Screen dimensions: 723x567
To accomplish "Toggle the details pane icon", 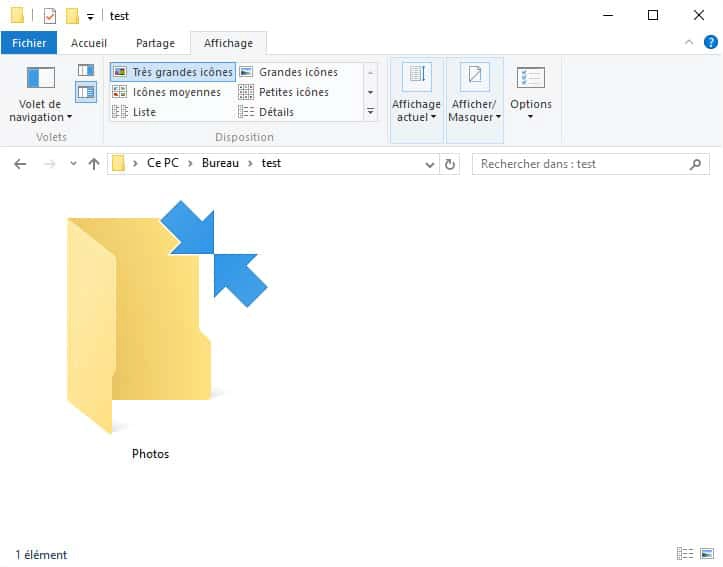I will coord(86,92).
